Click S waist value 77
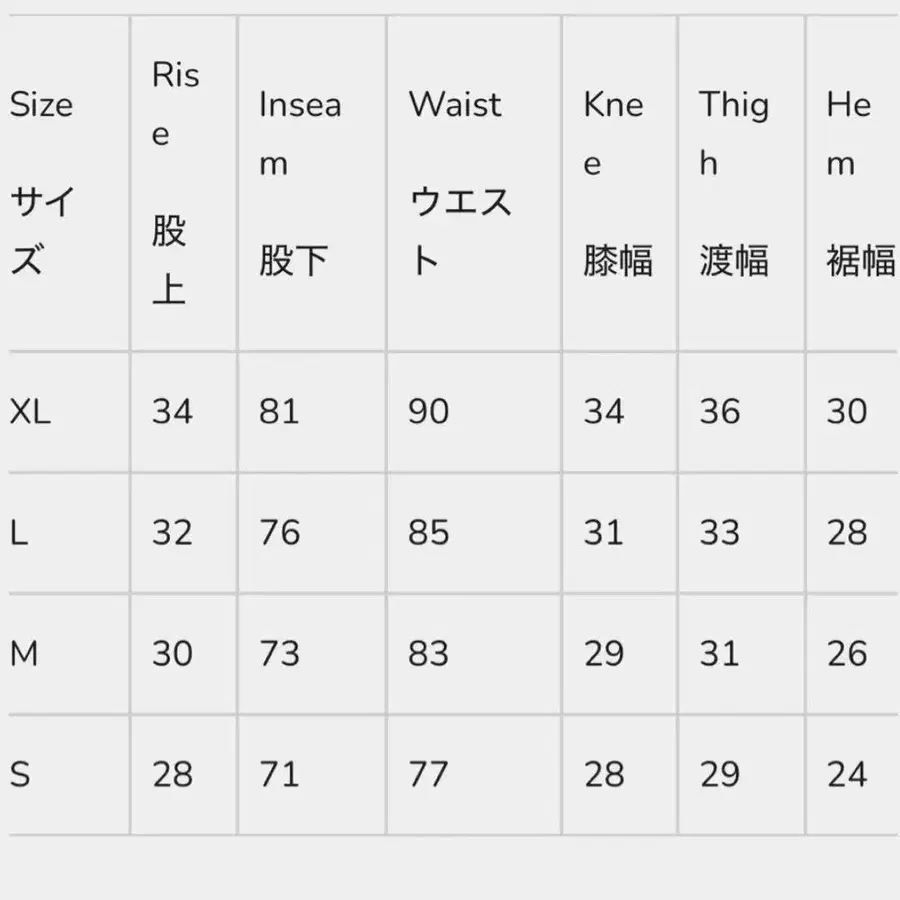The width and height of the screenshot is (900, 900). click(x=429, y=774)
